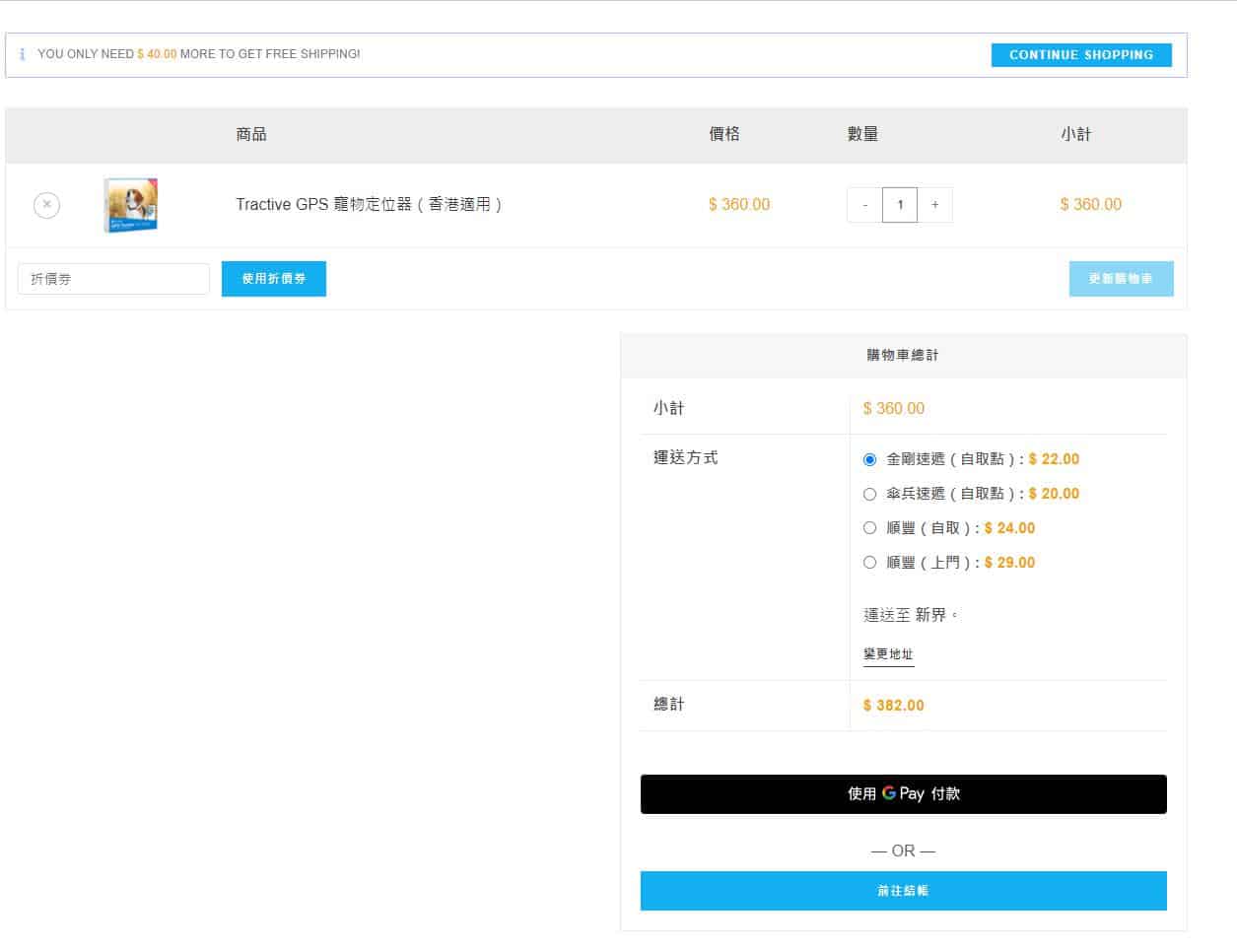The image size is (1237, 952).
Task: Select 傘兵速遞 (自取點) $20.00 shipping option
Action: coord(869,494)
